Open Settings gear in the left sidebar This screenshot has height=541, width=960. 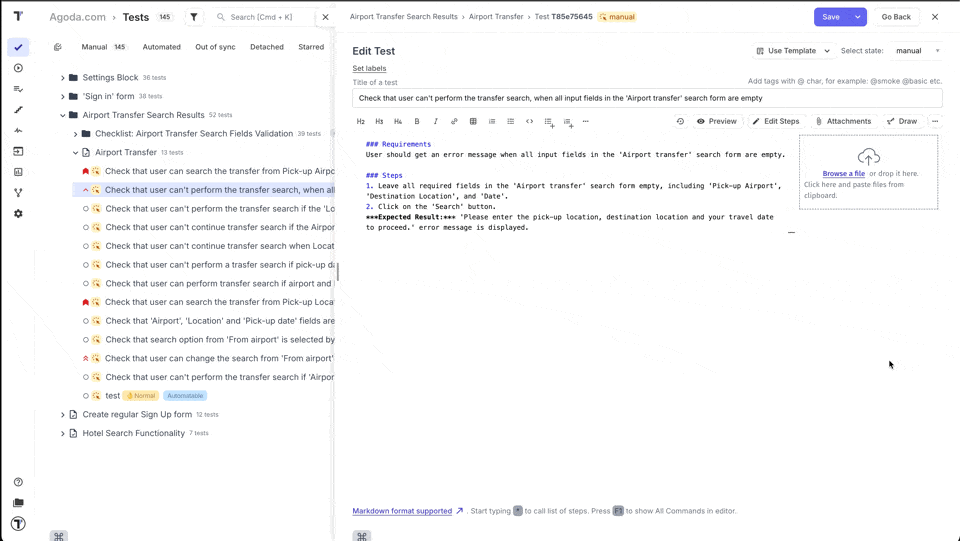click(x=18, y=214)
